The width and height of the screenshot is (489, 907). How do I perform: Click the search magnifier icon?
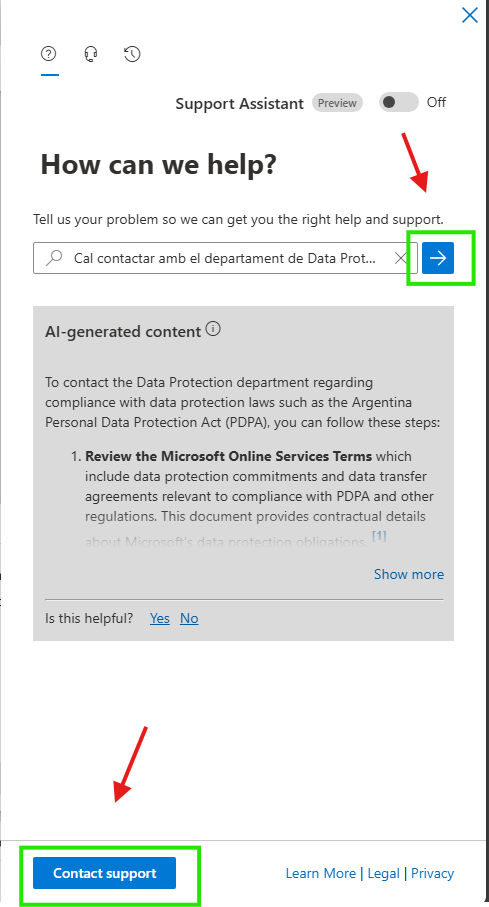pyautogui.click(x=54, y=258)
